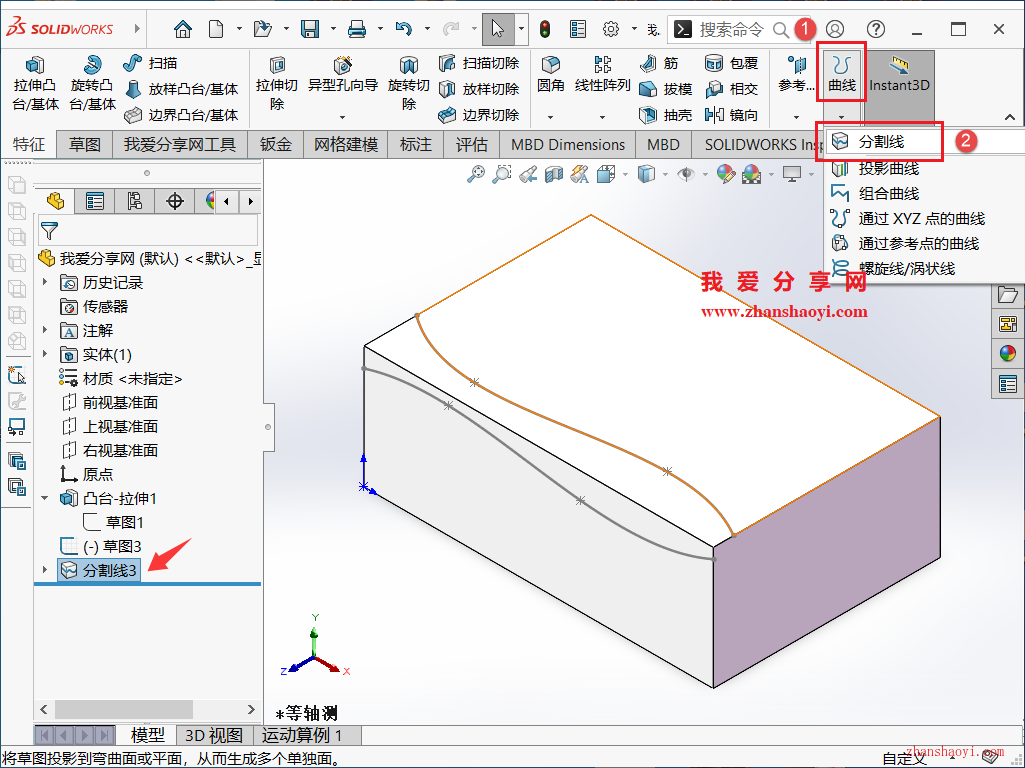Click in the 搜索命令 search field

pos(731,29)
